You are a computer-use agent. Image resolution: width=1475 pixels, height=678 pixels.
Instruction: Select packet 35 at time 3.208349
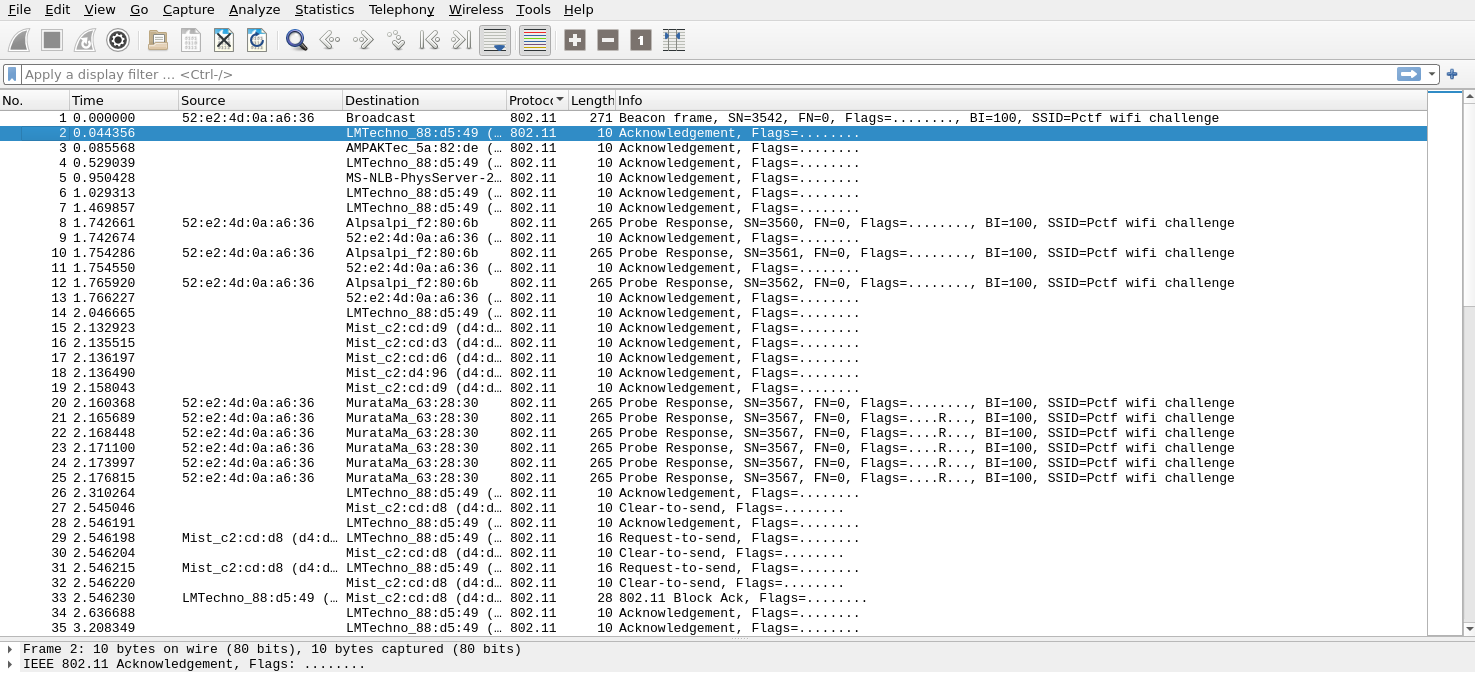click(x=713, y=628)
